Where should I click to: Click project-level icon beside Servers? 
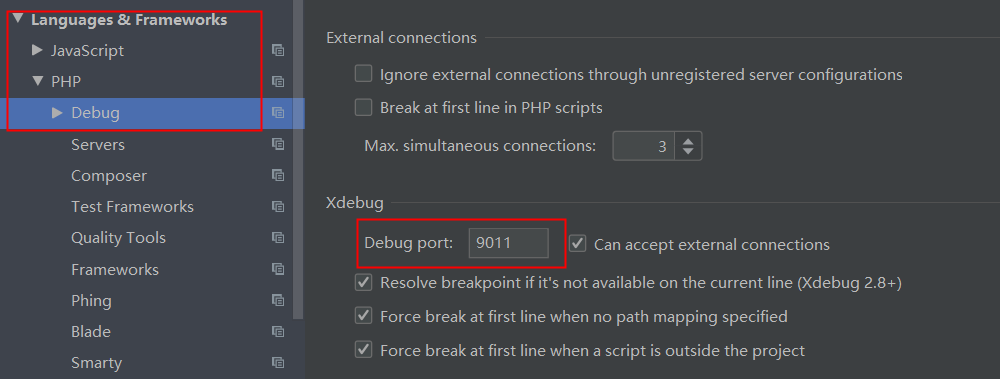[x=277, y=144]
